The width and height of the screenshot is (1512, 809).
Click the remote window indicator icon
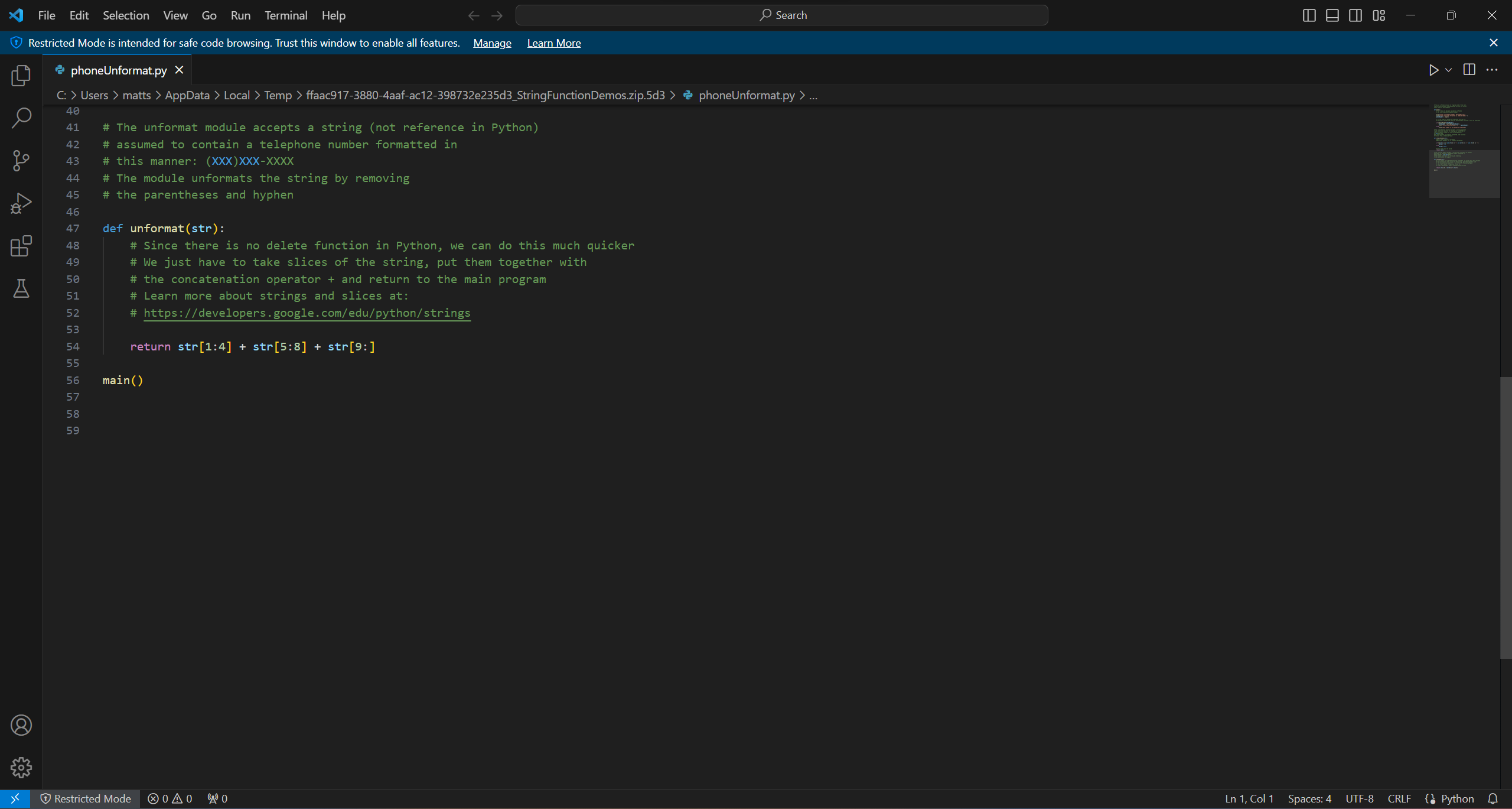(x=15, y=798)
